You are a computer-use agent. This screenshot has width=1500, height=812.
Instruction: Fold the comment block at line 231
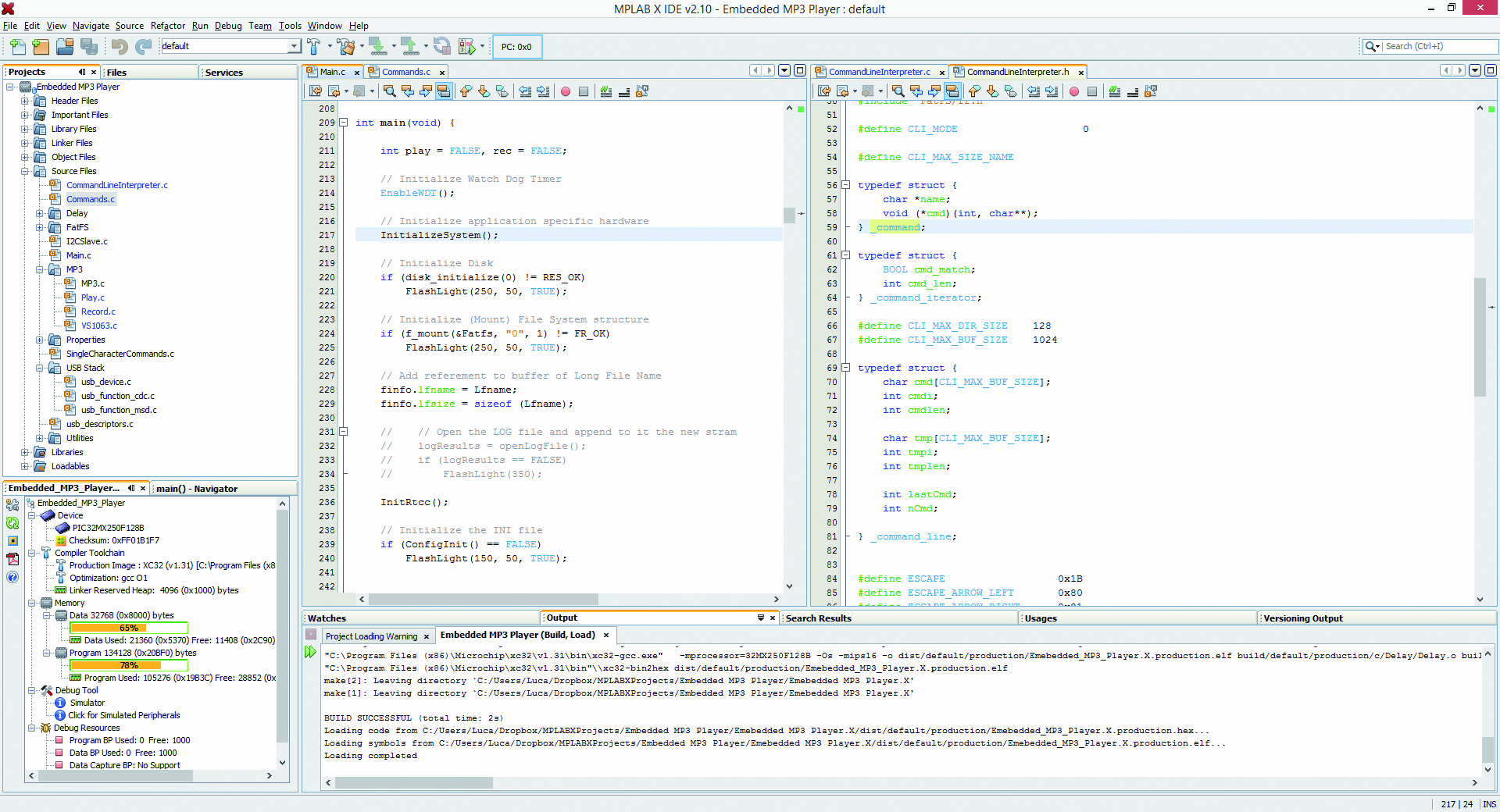click(343, 432)
